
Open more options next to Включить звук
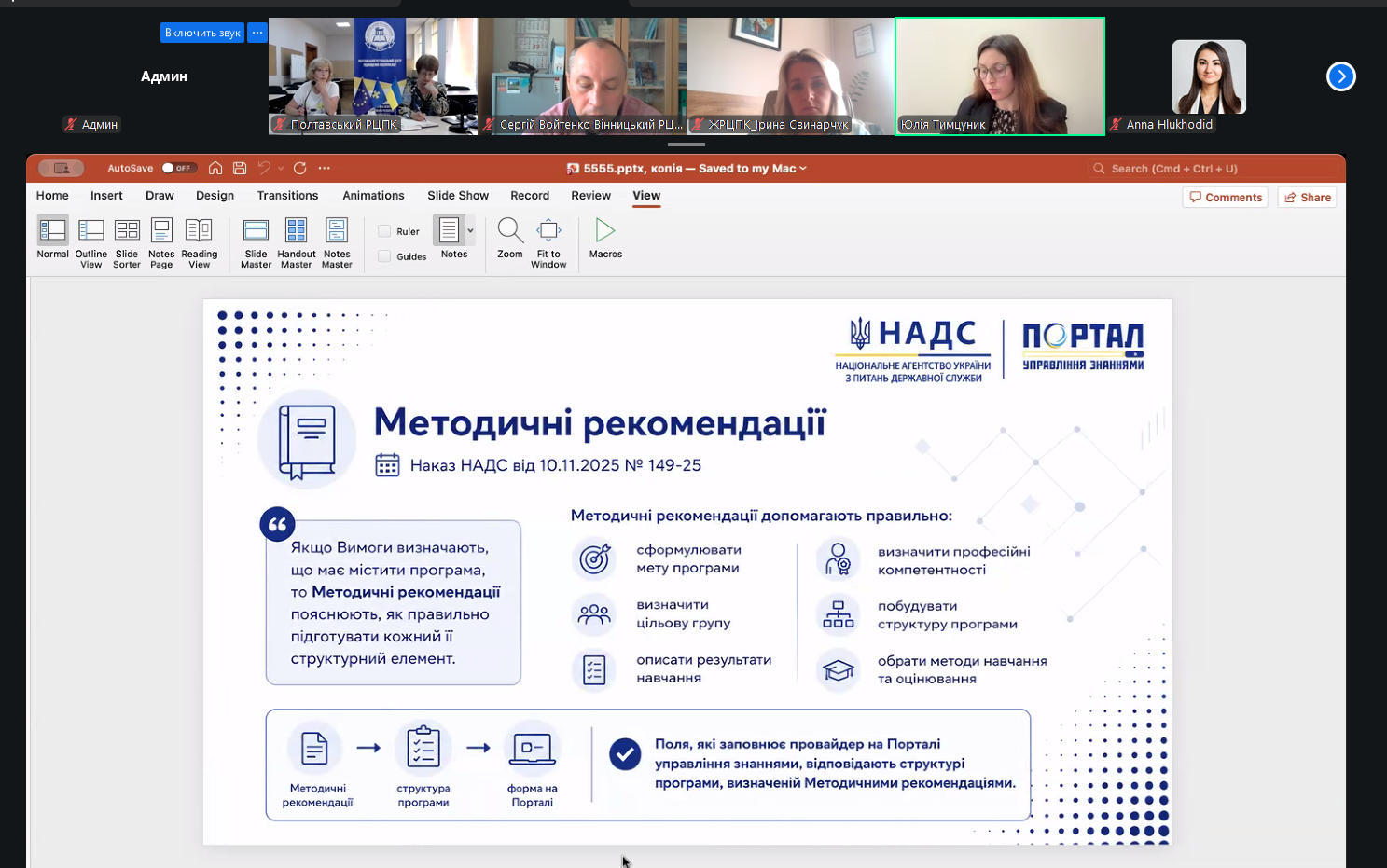(257, 33)
